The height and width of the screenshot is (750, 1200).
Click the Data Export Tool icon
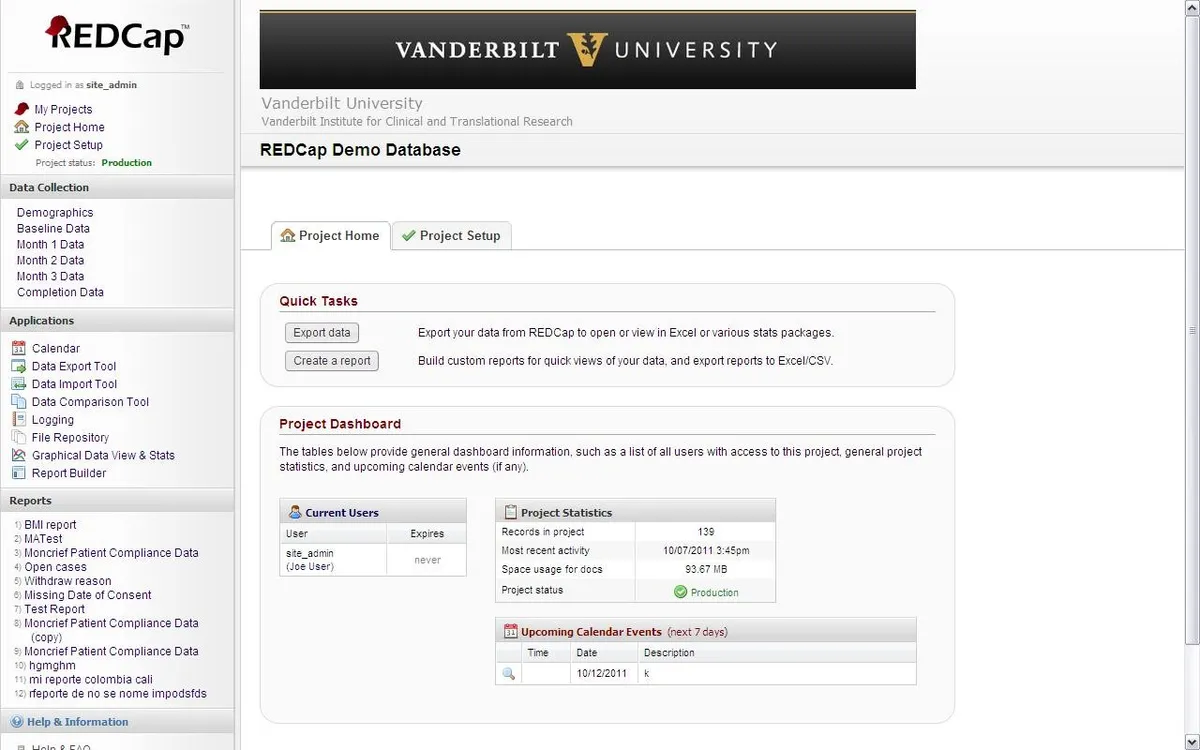tap(19, 366)
